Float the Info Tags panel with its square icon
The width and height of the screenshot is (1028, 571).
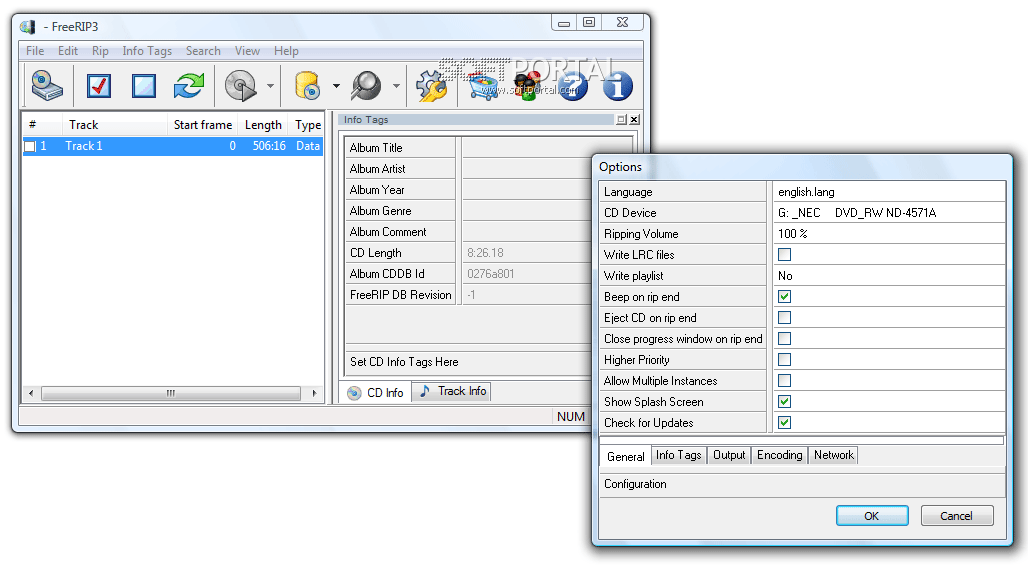(x=621, y=119)
